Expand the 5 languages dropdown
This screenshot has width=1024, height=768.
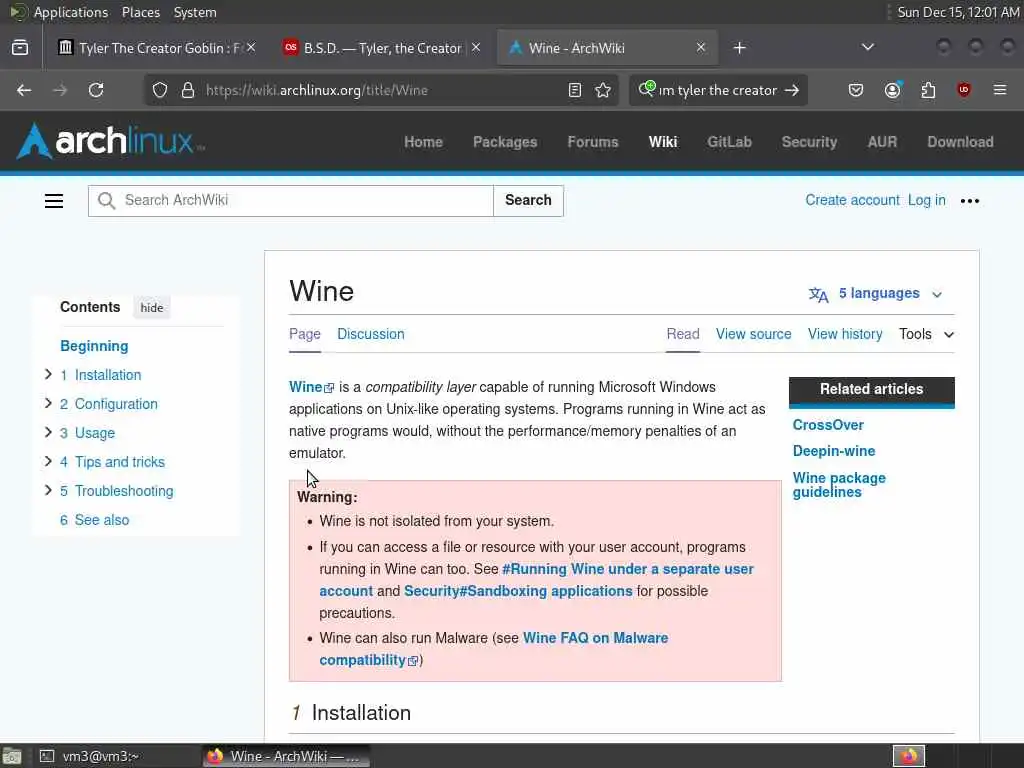(x=875, y=294)
